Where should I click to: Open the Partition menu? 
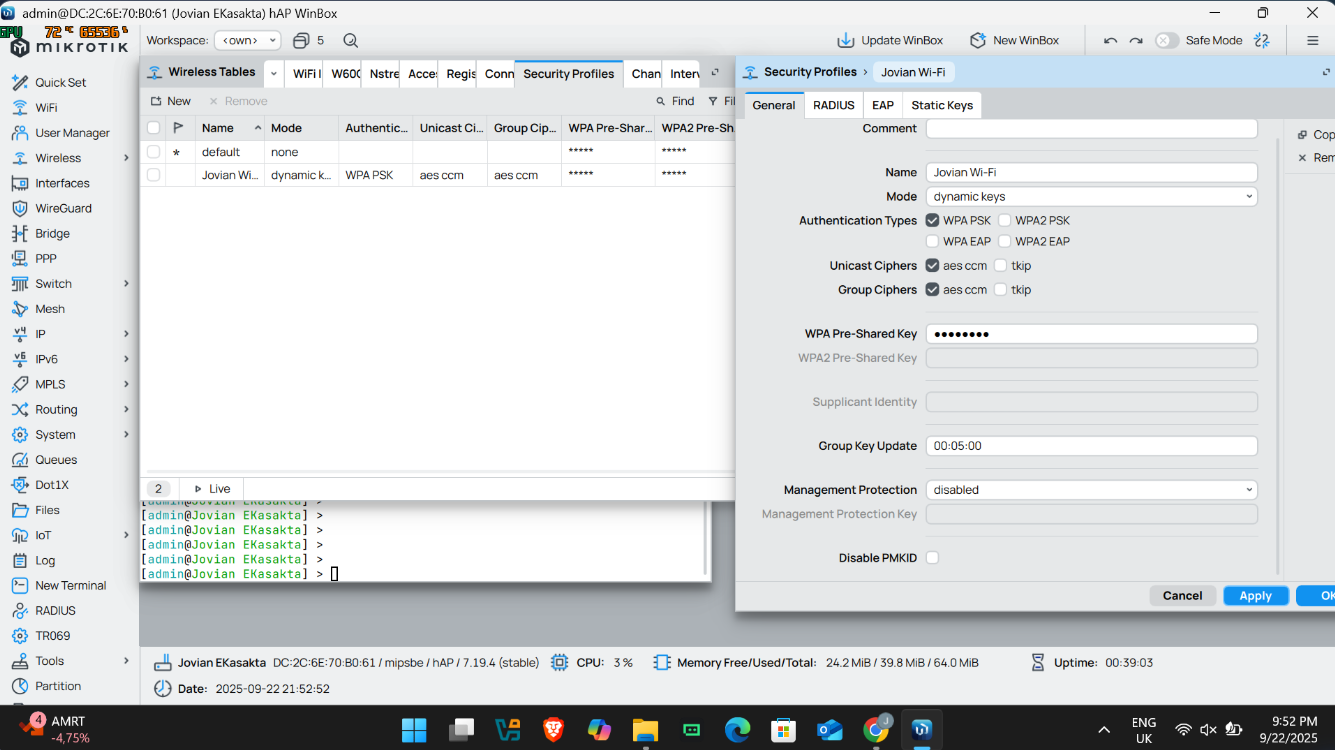pos(58,686)
